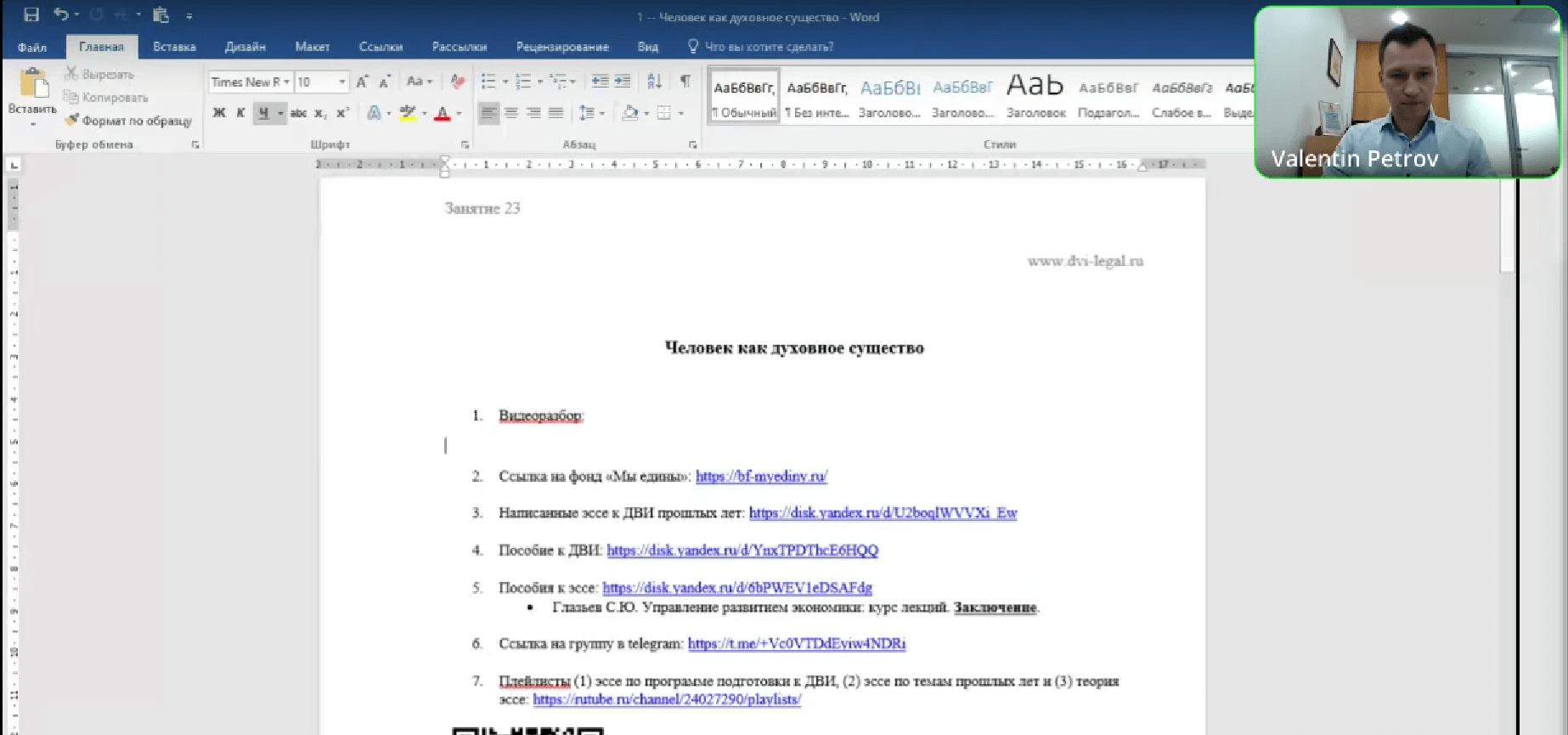Apply borders with the borders icon
The image size is (1568, 735).
click(x=664, y=113)
